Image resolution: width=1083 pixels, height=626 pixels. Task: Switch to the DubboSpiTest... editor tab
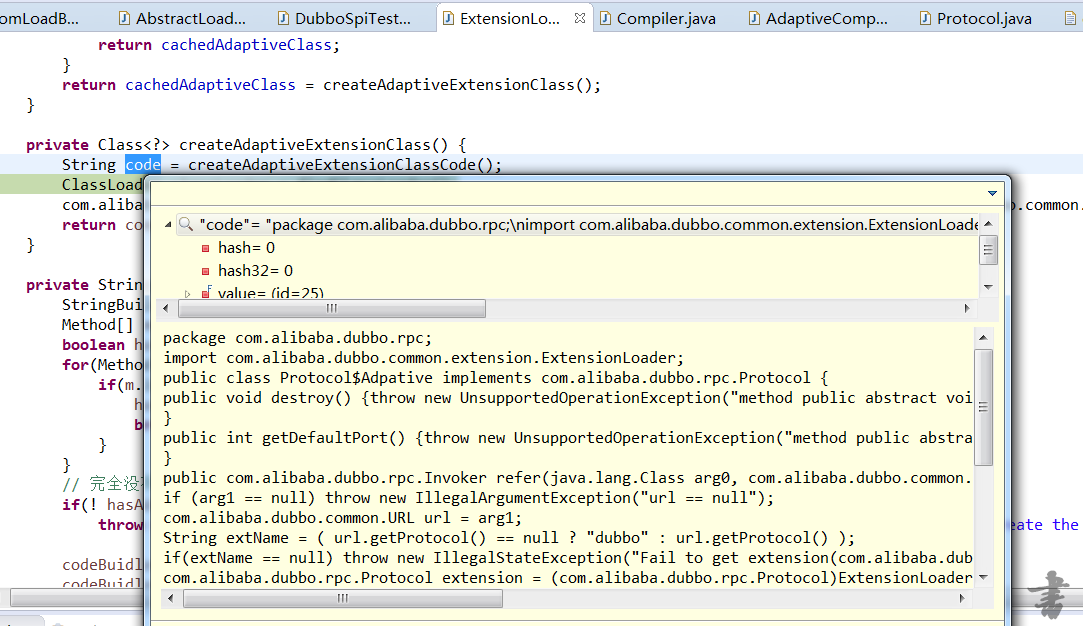(345, 19)
